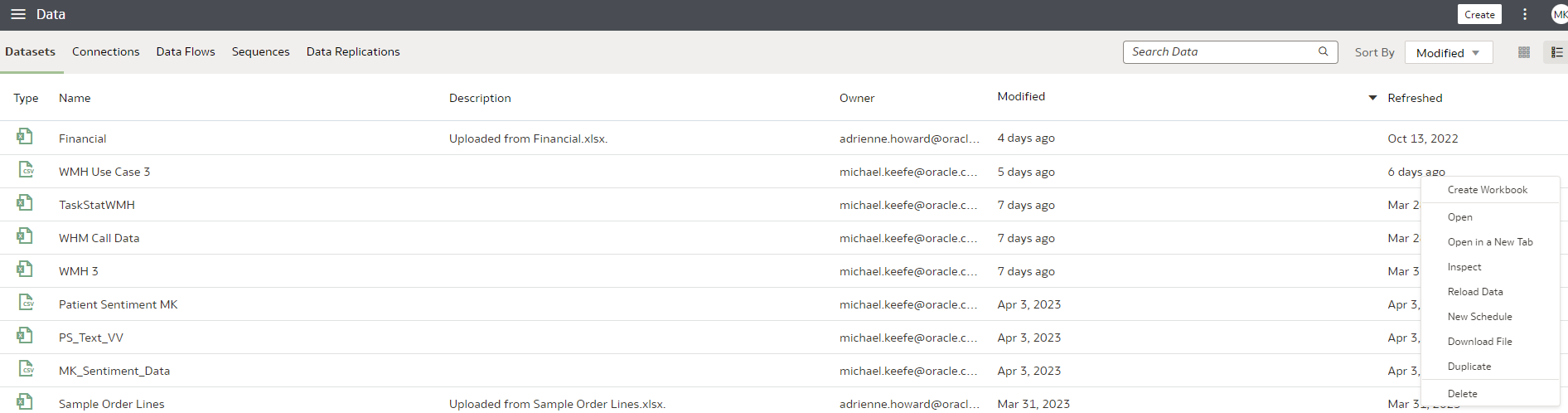Click the TaskStatWMH Excel file icon
The image size is (1568, 413).
click(x=25, y=203)
